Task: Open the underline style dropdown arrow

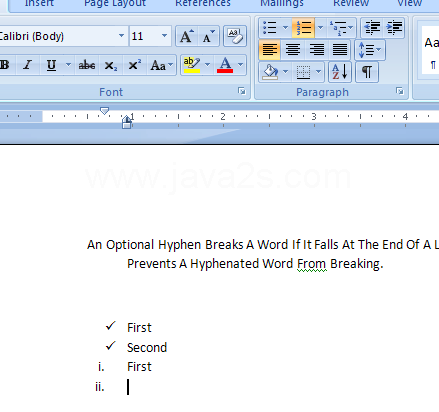Action: point(68,65)
